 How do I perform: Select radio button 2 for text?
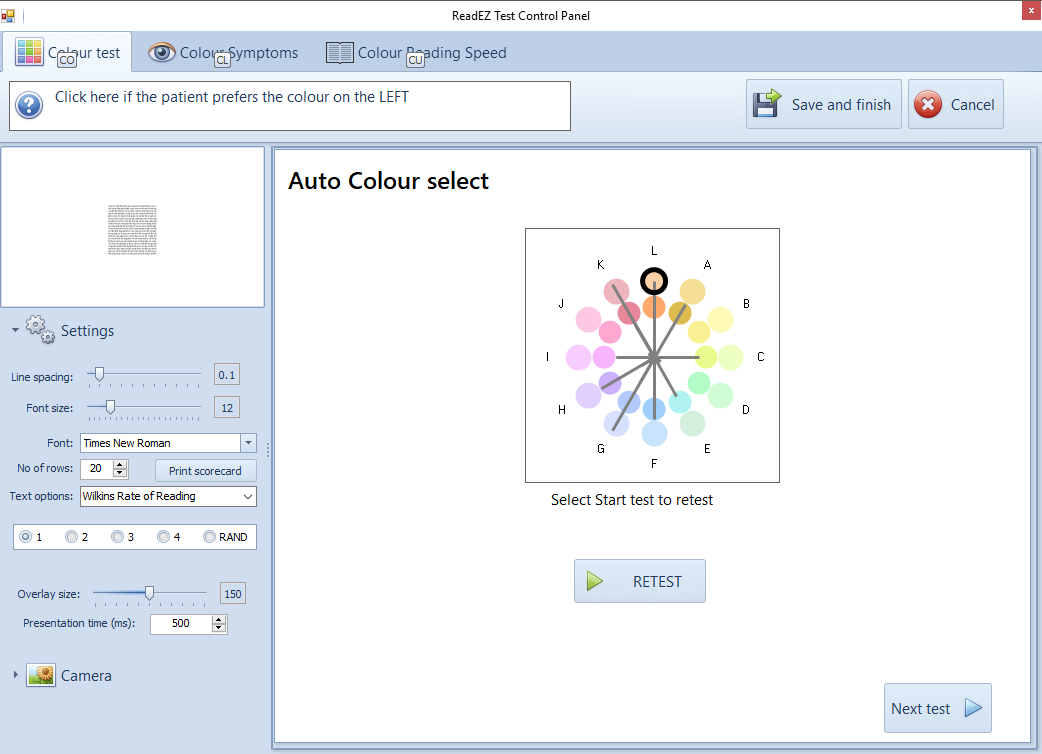(72, 537)
